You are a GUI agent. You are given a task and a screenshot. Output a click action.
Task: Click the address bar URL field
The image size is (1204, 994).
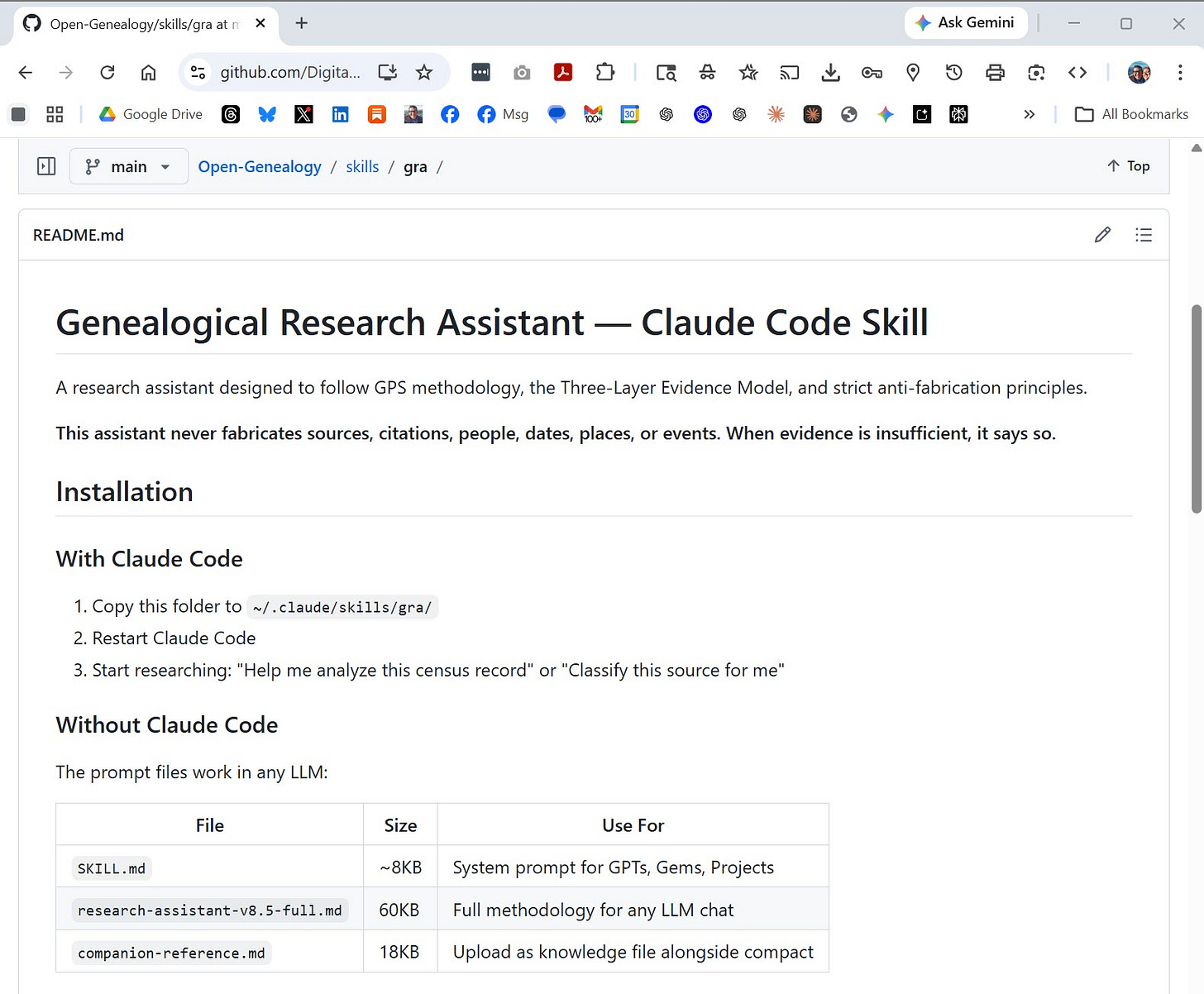click(290, 73)
